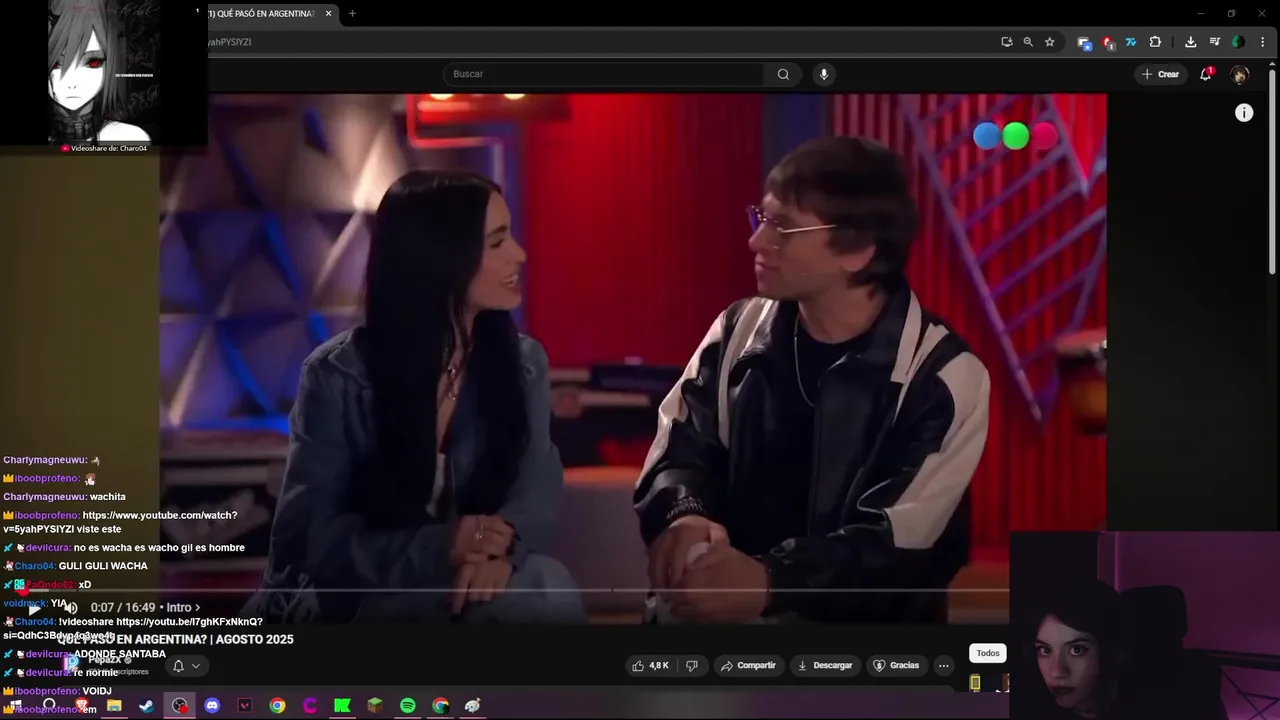Start voice search with the microphone icon
This screenshot has height=720, width=1280.
pyautogui.click(x=823, y=74)
